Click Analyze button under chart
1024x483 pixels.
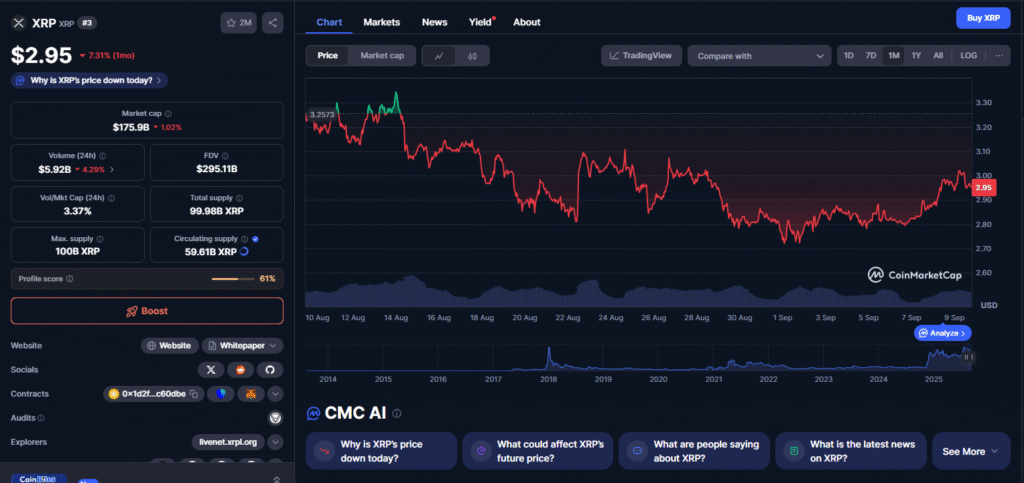(x=943, y=333)
